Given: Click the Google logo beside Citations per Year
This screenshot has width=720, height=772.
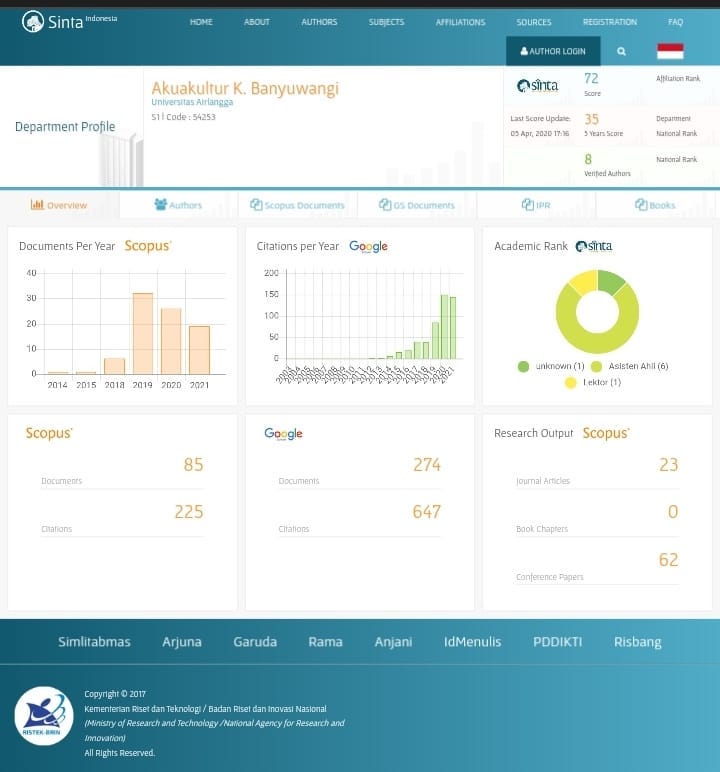Looking at the screenshot, I should tap(368, 246).
